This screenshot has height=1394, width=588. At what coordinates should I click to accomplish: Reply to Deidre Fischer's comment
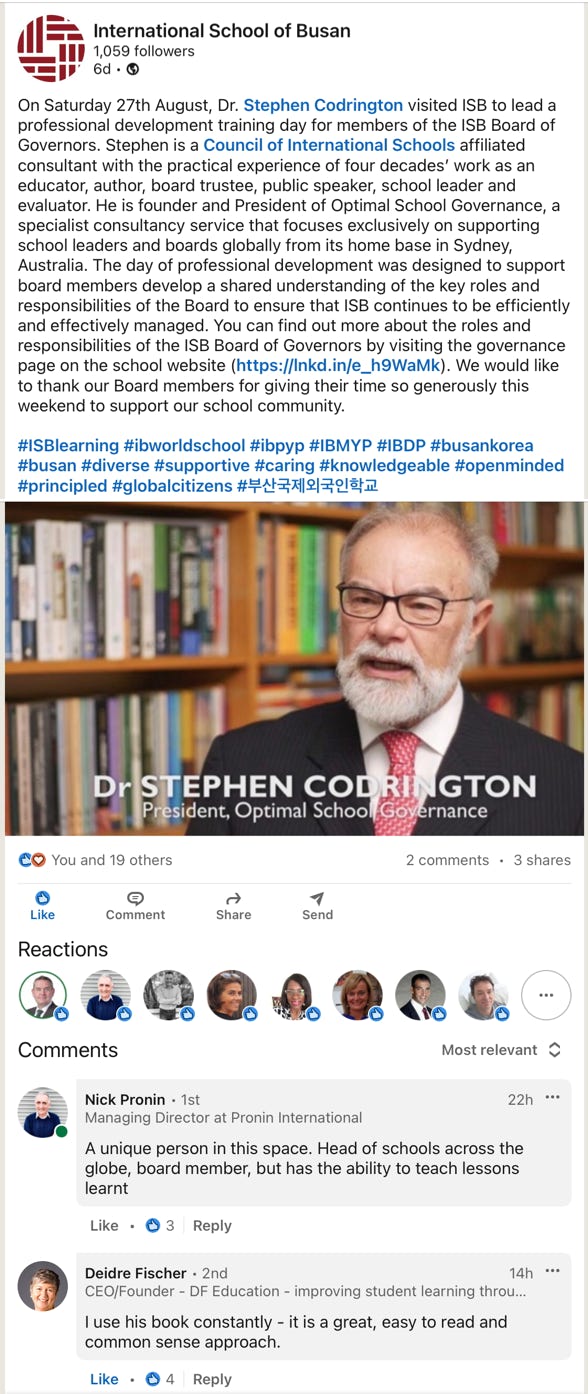(x=212, y=1379)
